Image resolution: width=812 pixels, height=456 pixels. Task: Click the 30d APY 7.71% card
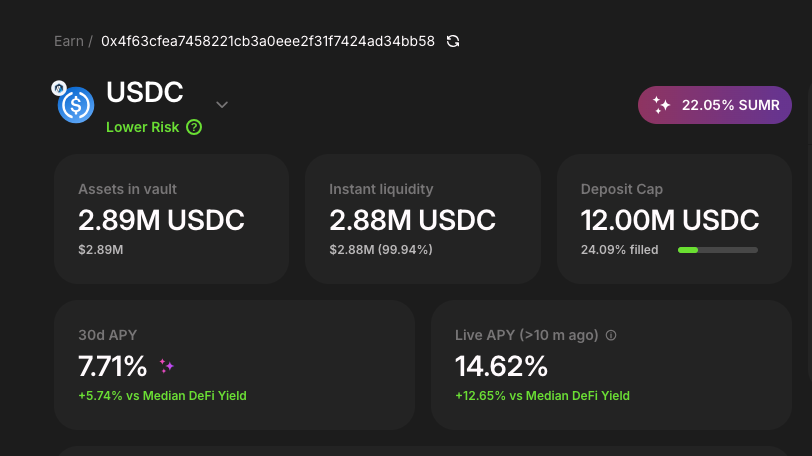(234, 365)
